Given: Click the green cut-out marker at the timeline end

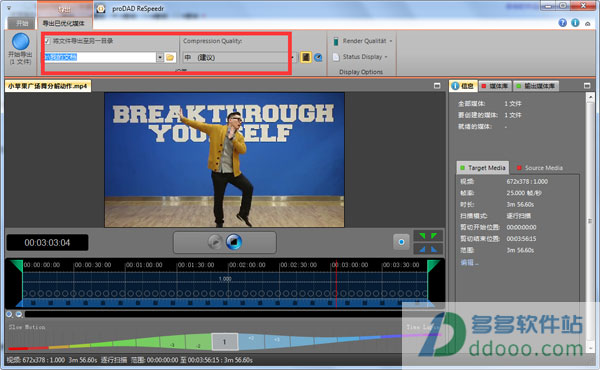Looking at the screenshot, I should click(433, 266).
